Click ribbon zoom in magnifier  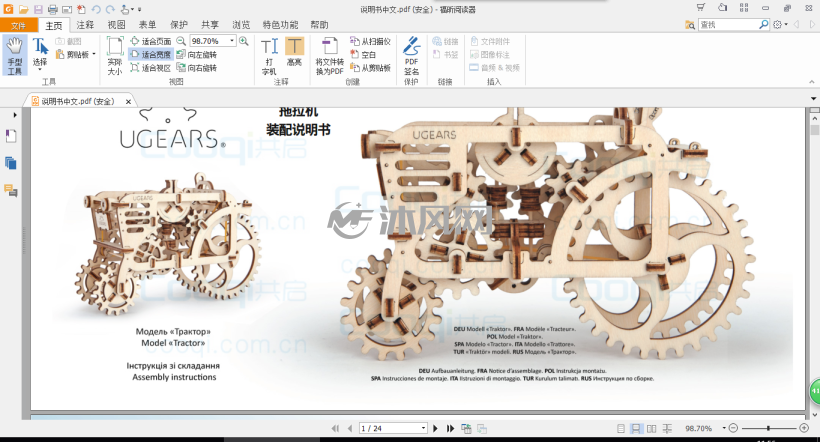(244, 41)
